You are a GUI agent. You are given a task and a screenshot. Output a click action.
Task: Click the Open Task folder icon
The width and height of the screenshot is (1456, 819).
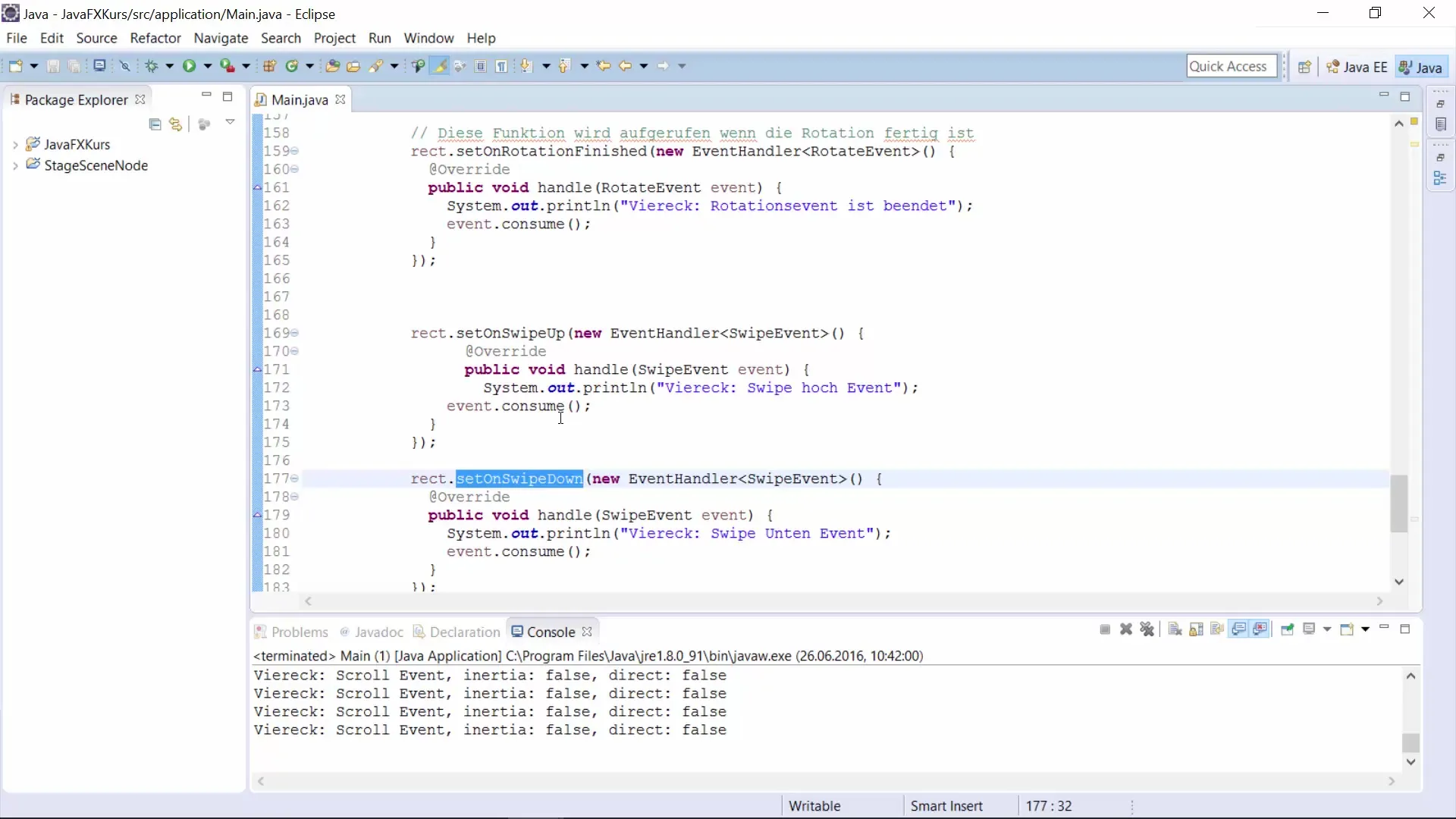353,66
